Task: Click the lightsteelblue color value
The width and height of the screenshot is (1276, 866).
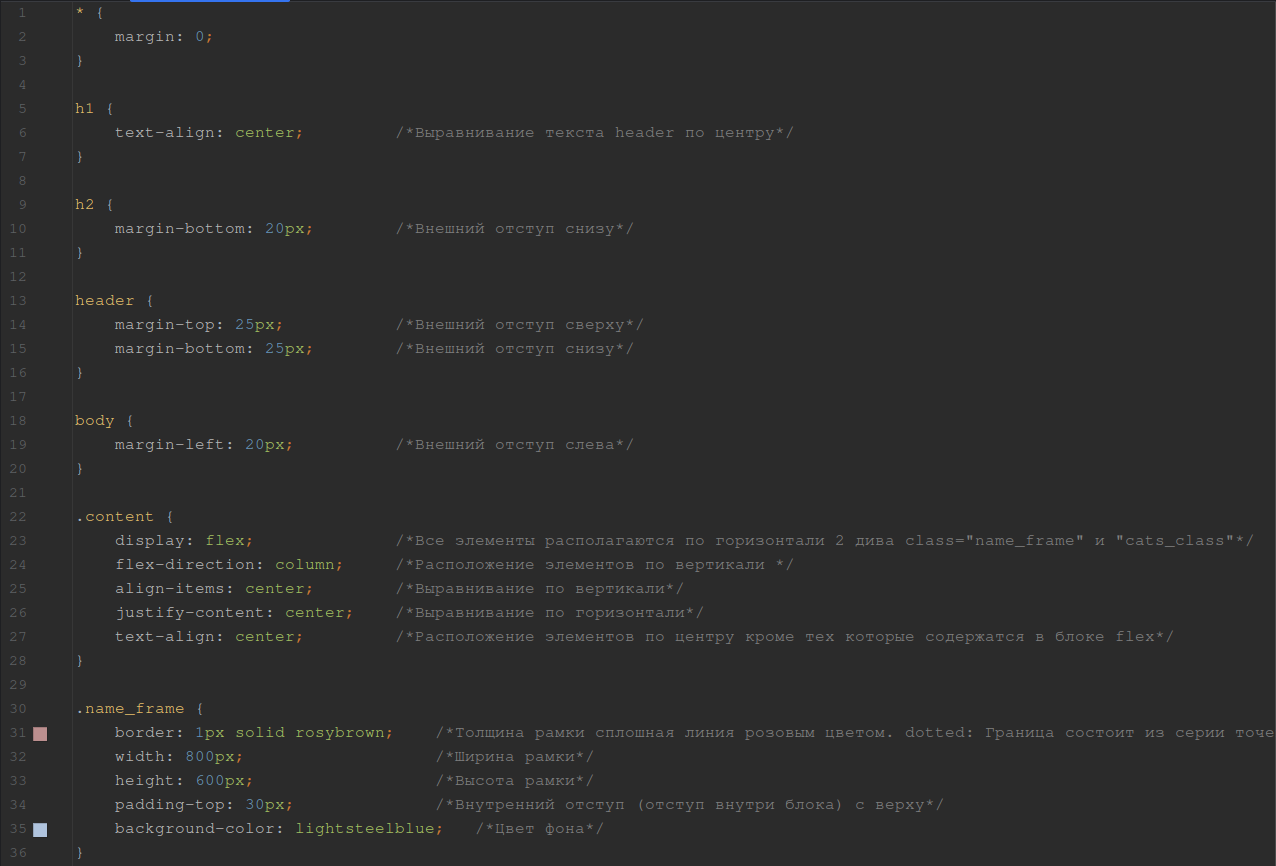Action: point(365,829)
